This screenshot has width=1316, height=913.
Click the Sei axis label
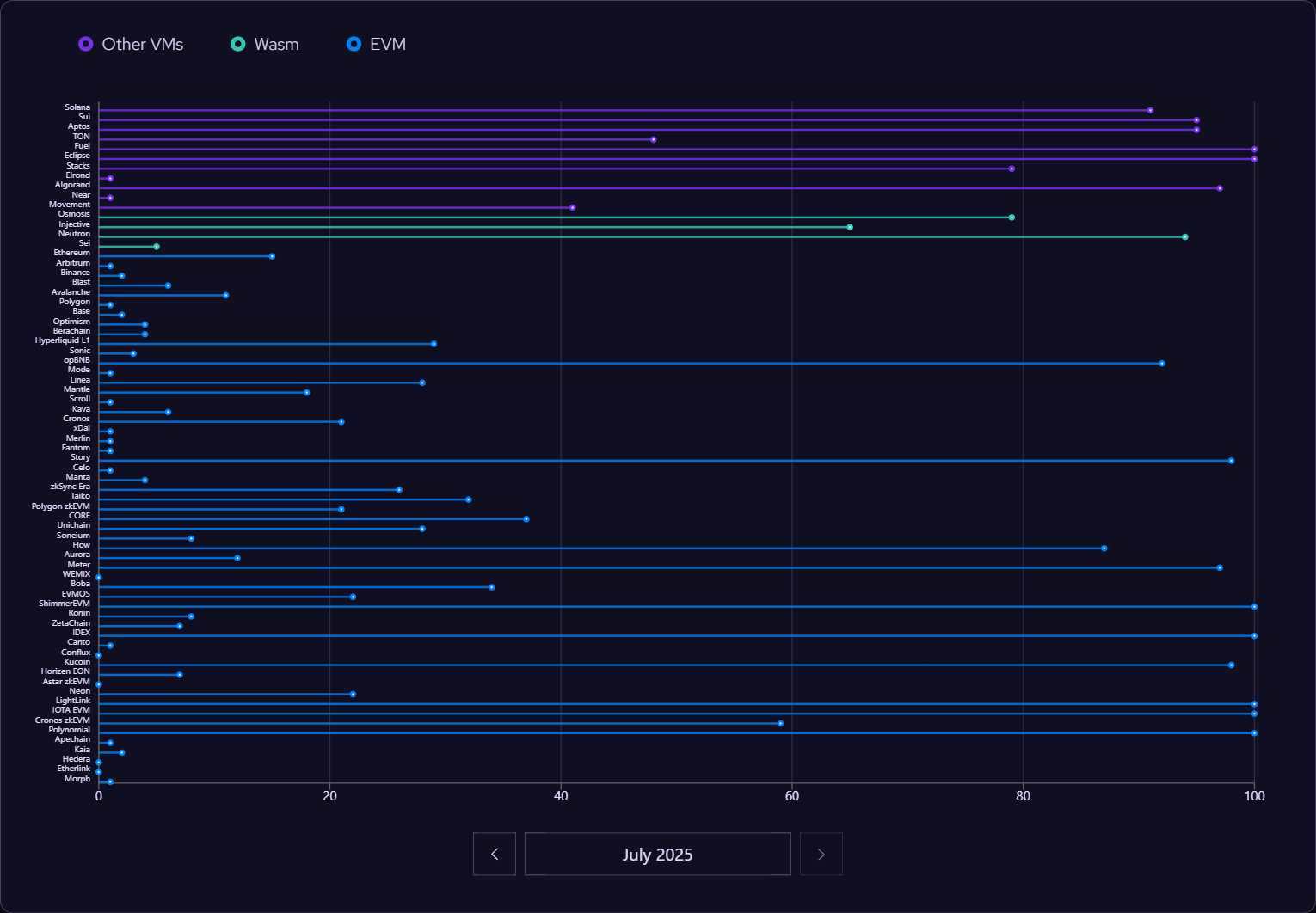[84, 243]
